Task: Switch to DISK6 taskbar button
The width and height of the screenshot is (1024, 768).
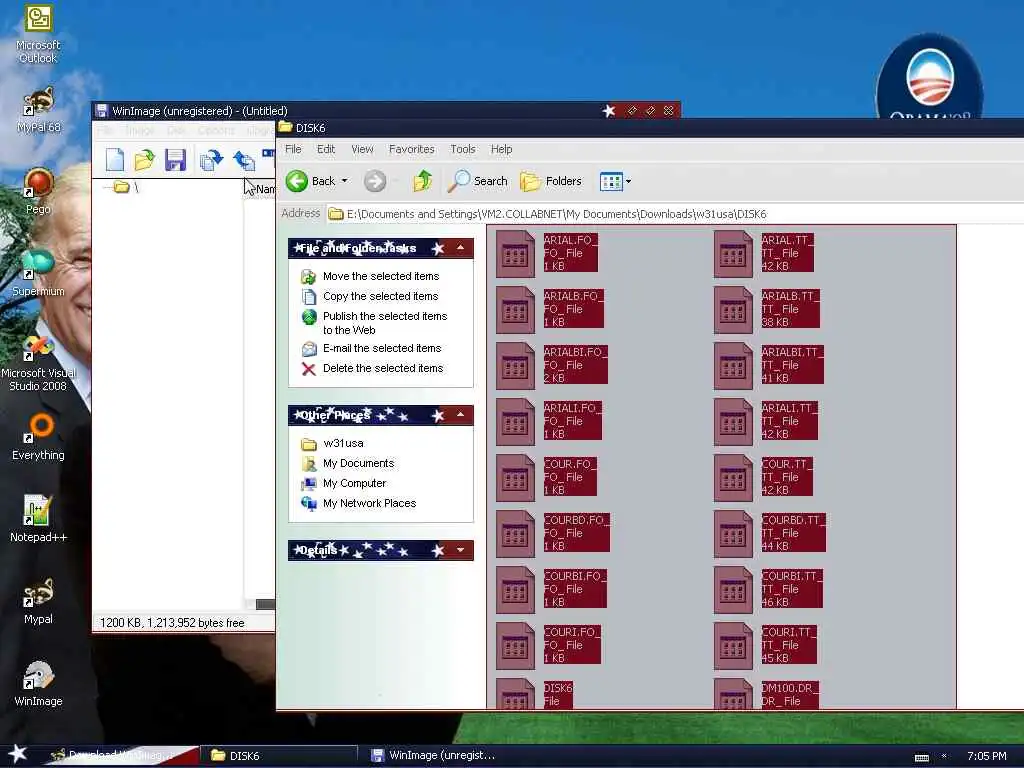Action: [x=279, y=756]
